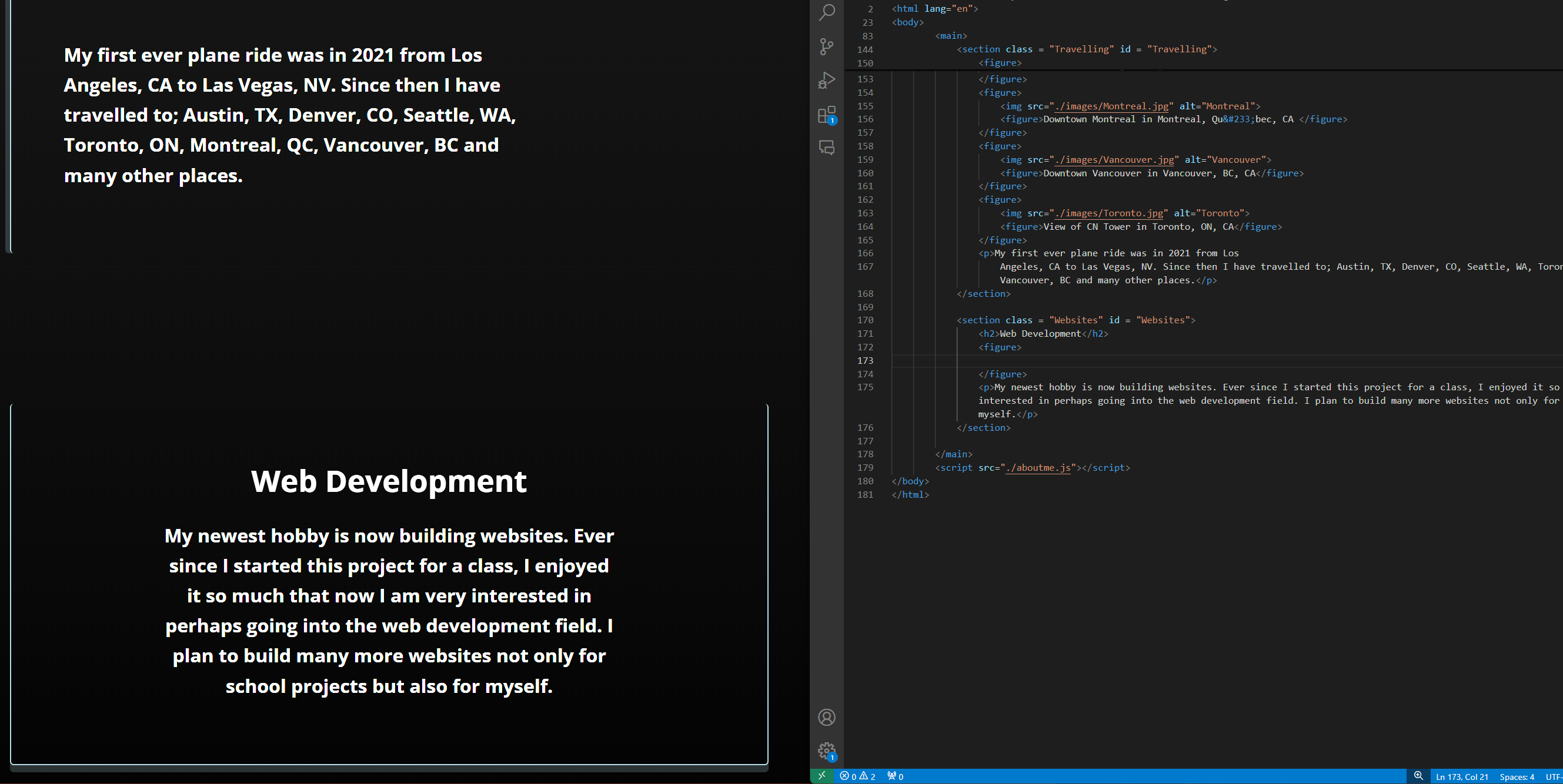Open the Chat panel icon in activity bar
The height and width of the screenshot is (784, 1563).
point(826,148)
